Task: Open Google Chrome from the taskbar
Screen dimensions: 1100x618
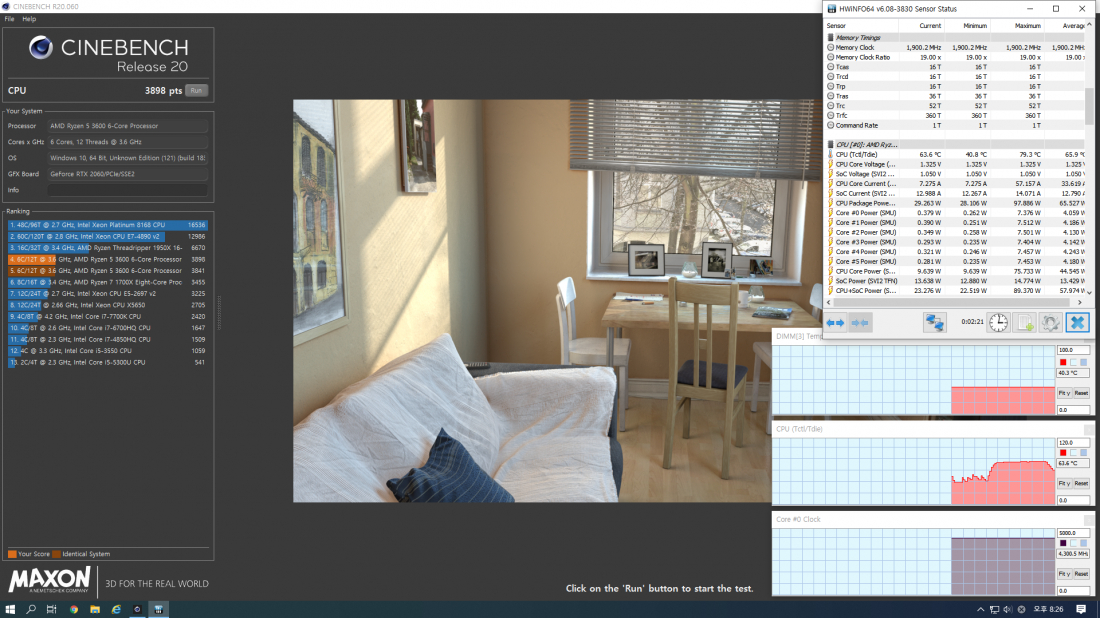Action: point(74,608)
